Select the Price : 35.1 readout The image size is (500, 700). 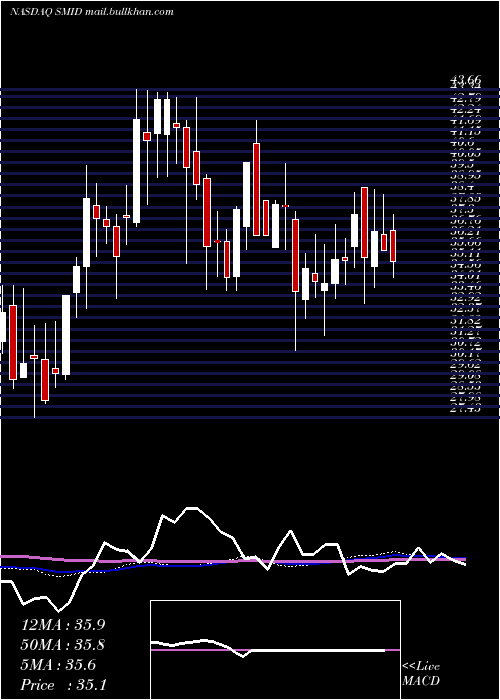tap(63, 685)
